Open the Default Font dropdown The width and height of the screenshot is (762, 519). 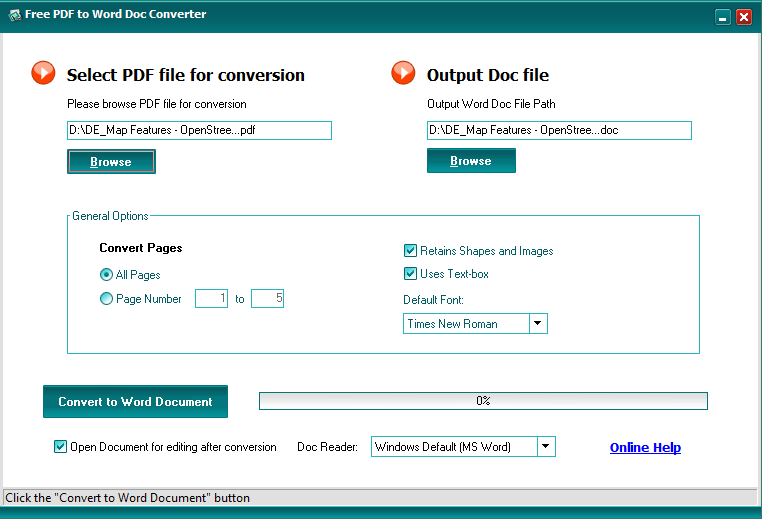pos(538,324)
